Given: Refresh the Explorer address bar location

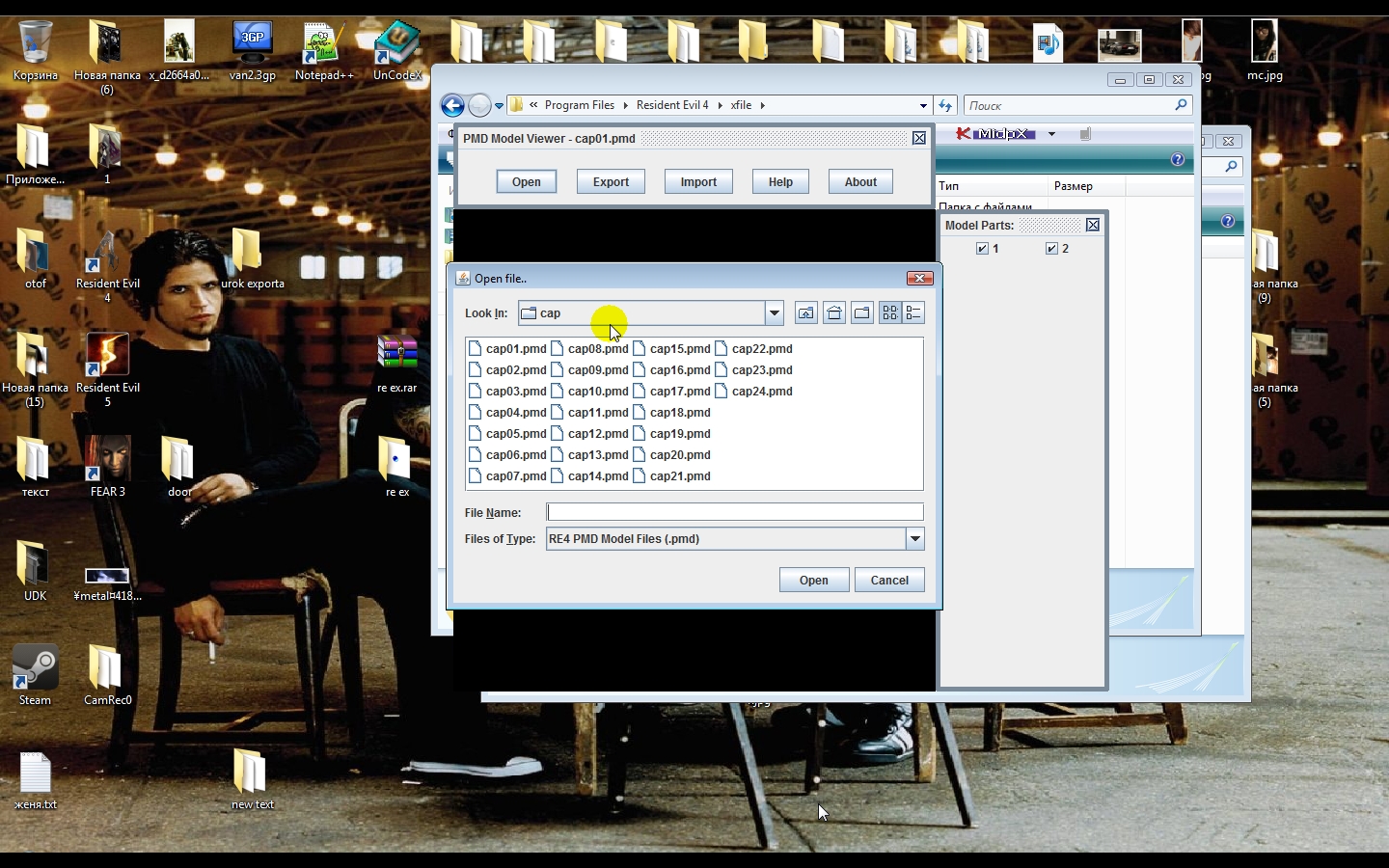Looking at the screenshot, I should 945,105.
